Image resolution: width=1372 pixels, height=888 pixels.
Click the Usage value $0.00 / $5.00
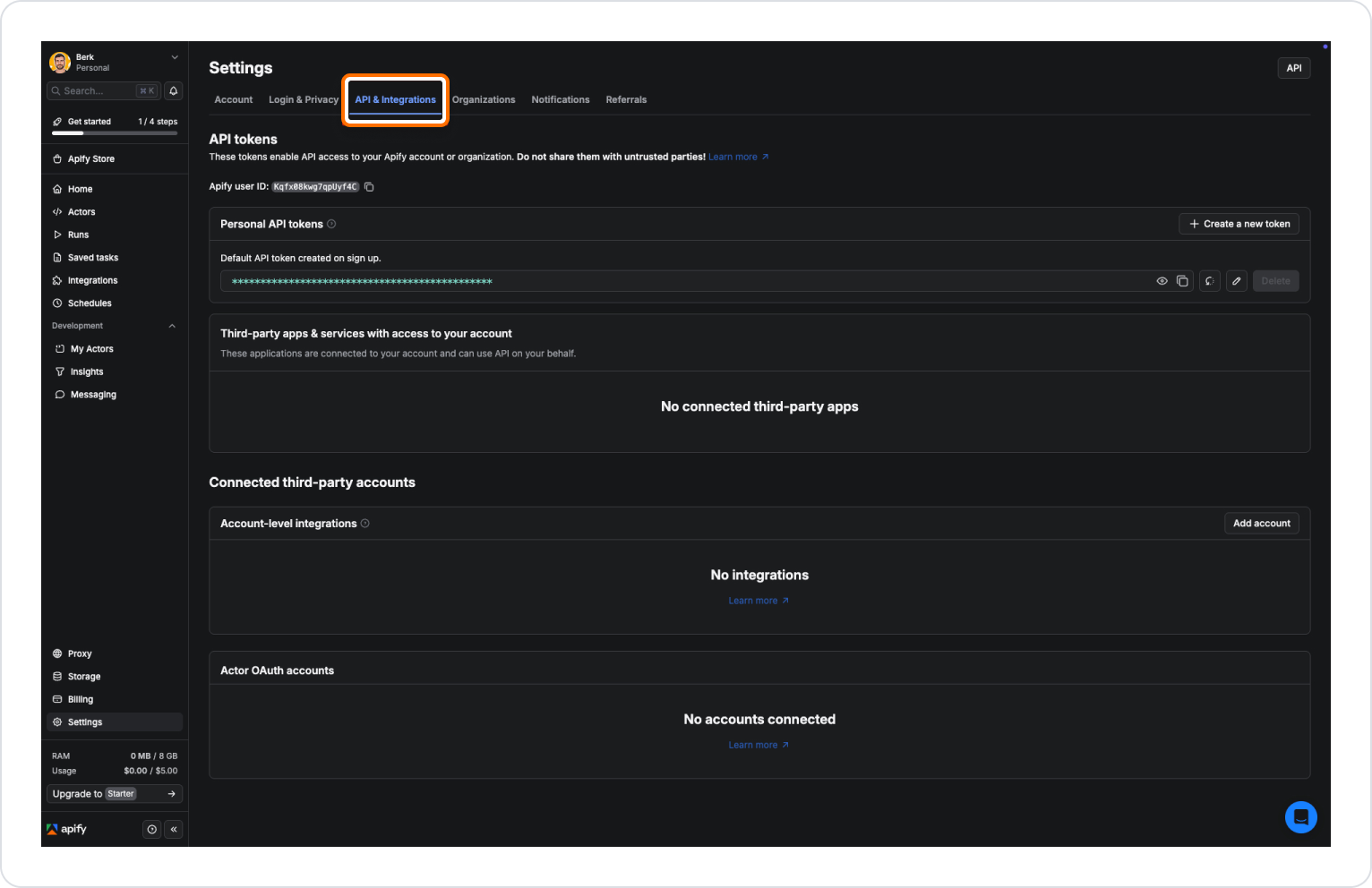point(150,771)
